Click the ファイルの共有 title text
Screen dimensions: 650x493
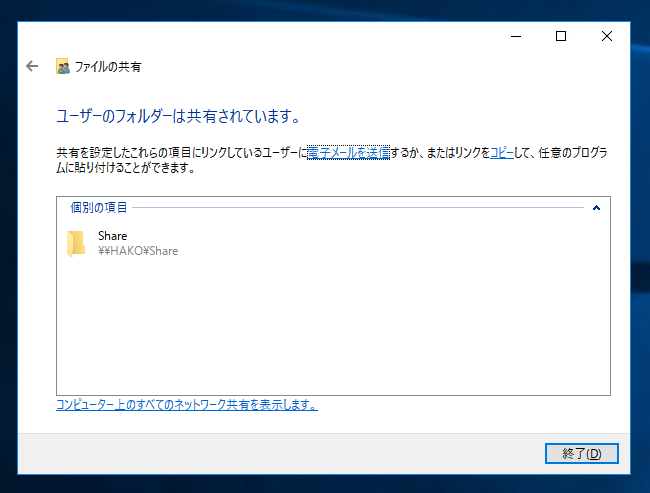(108, 67)
